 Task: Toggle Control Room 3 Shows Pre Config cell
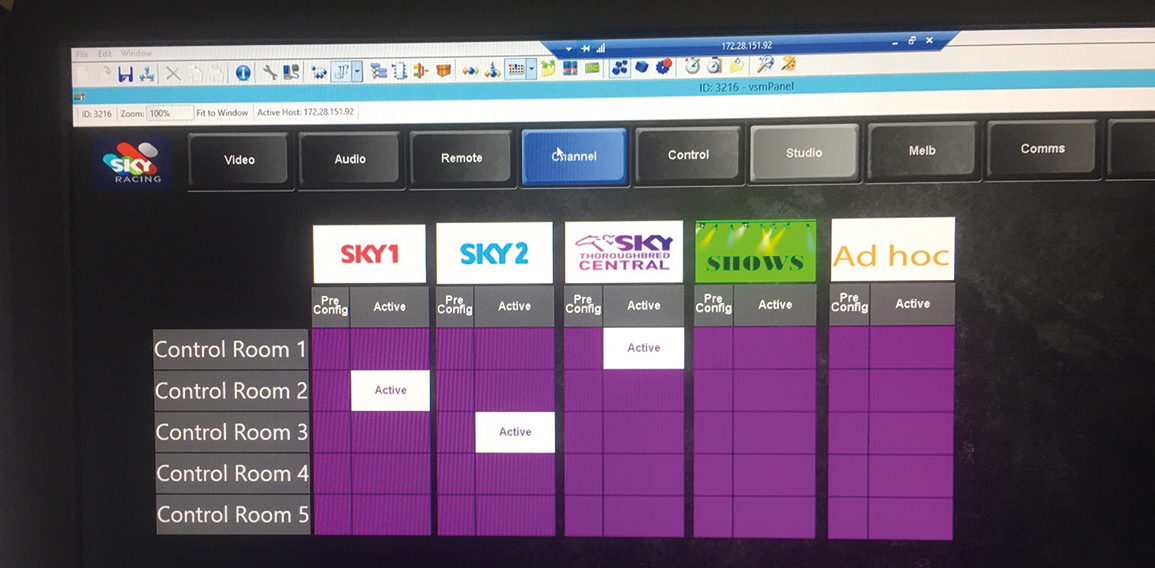pos(713,432)
